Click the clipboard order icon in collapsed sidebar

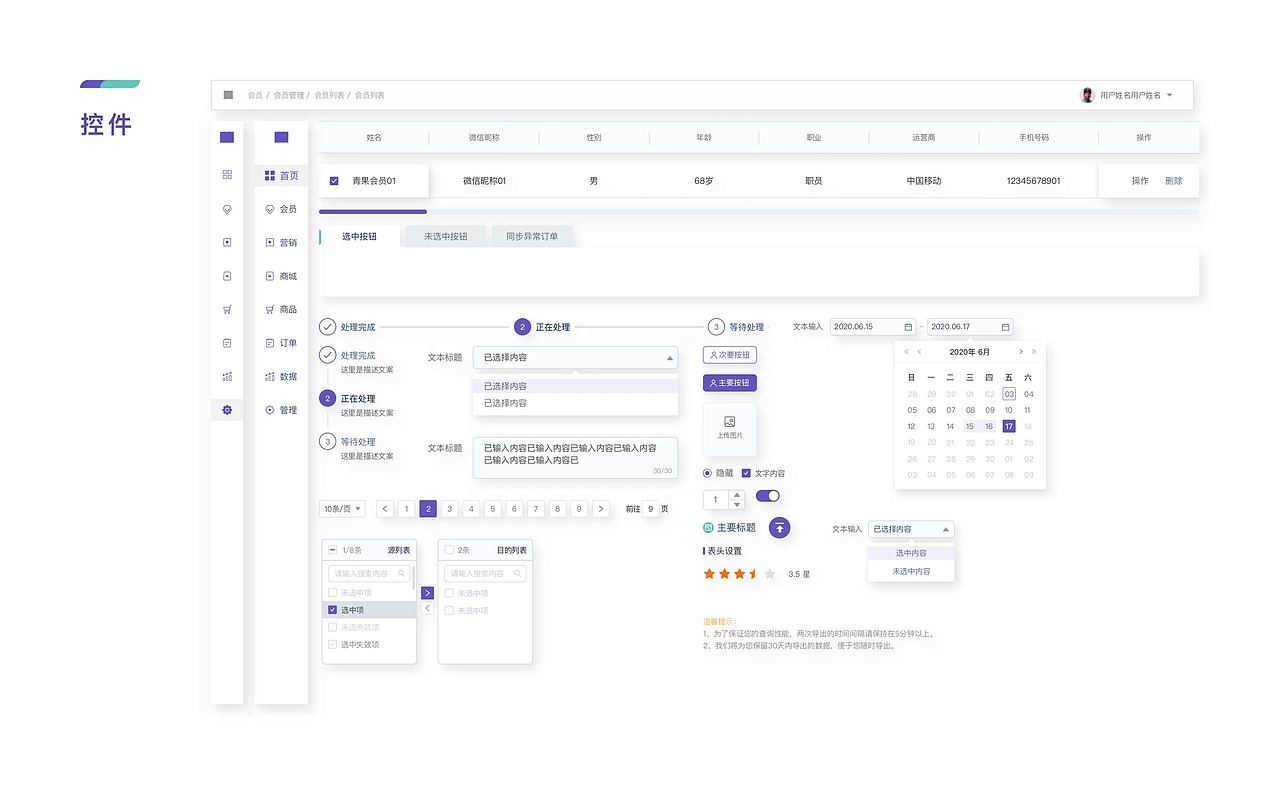[x=227, y=343]
